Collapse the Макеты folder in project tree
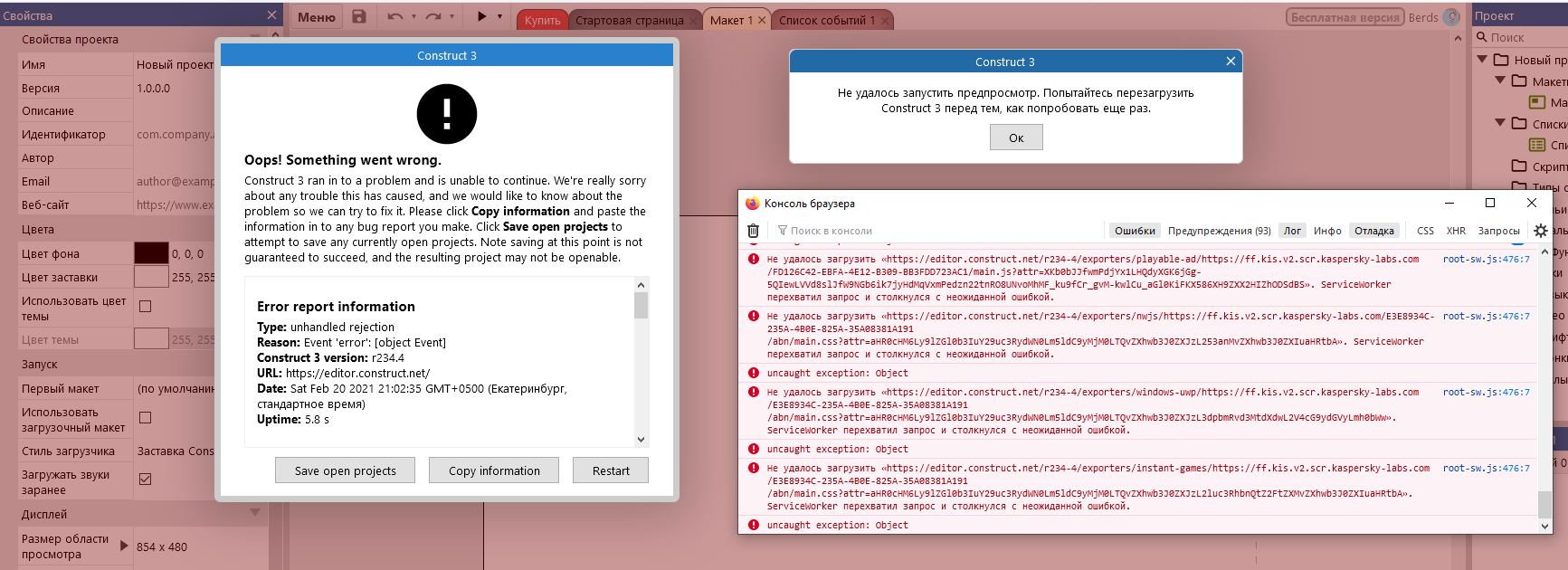Viewport: 1568px width, 570px height. [1500, 81]
